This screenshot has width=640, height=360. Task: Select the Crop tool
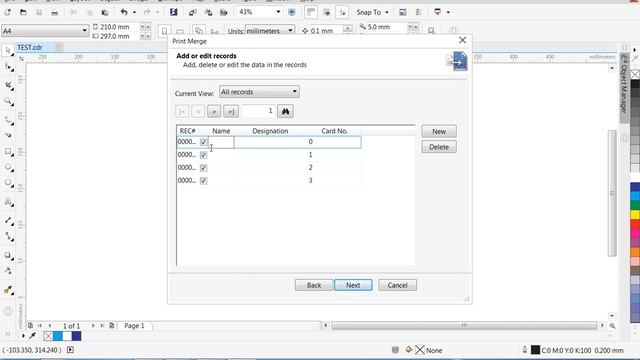[x=8, y=84]
